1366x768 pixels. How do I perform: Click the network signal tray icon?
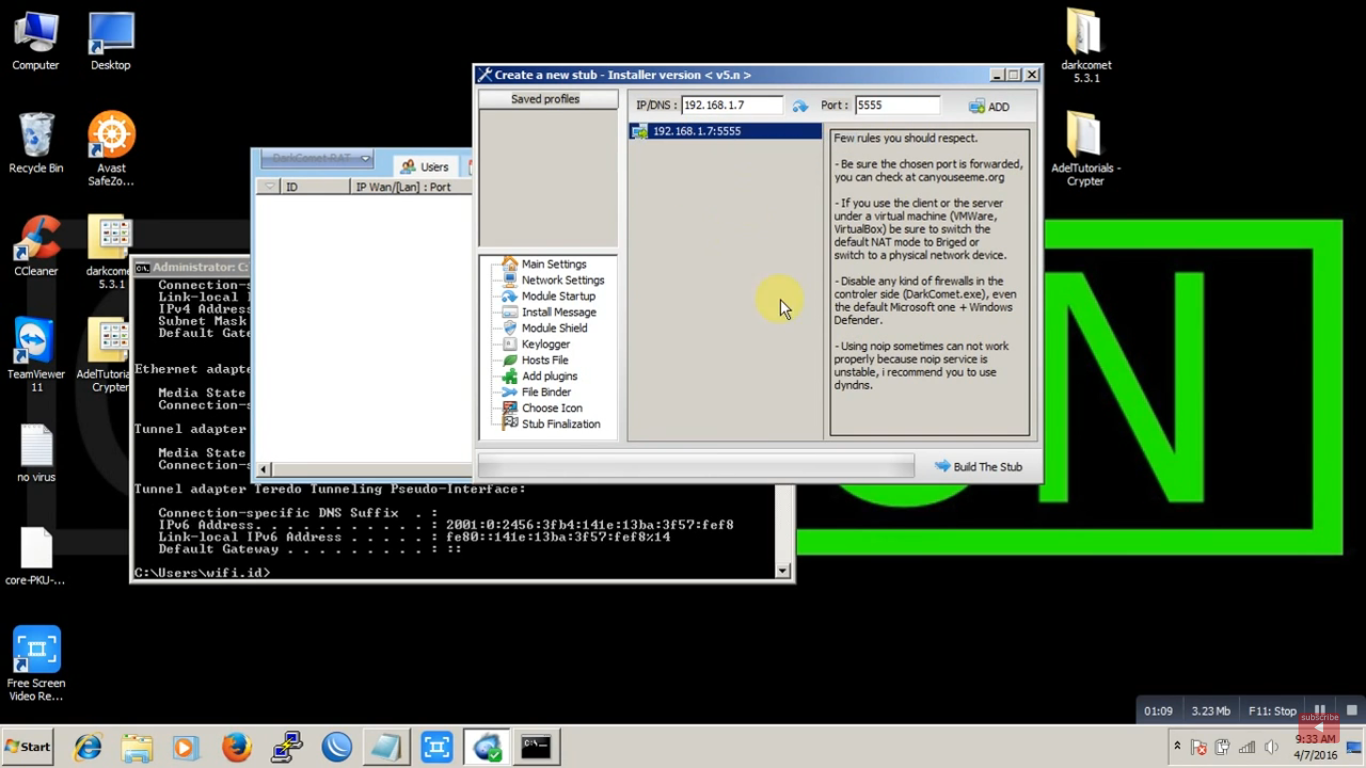[x=1247, y=747]
